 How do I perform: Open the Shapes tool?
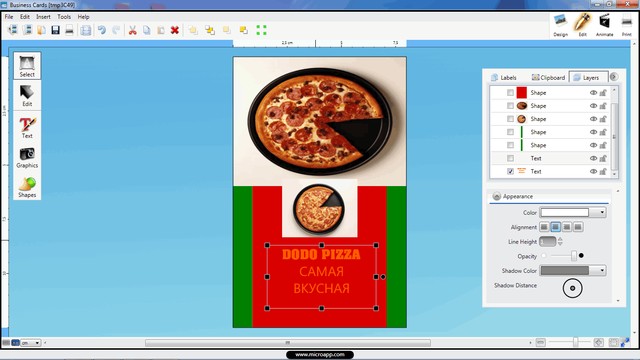tap(27, 187)
